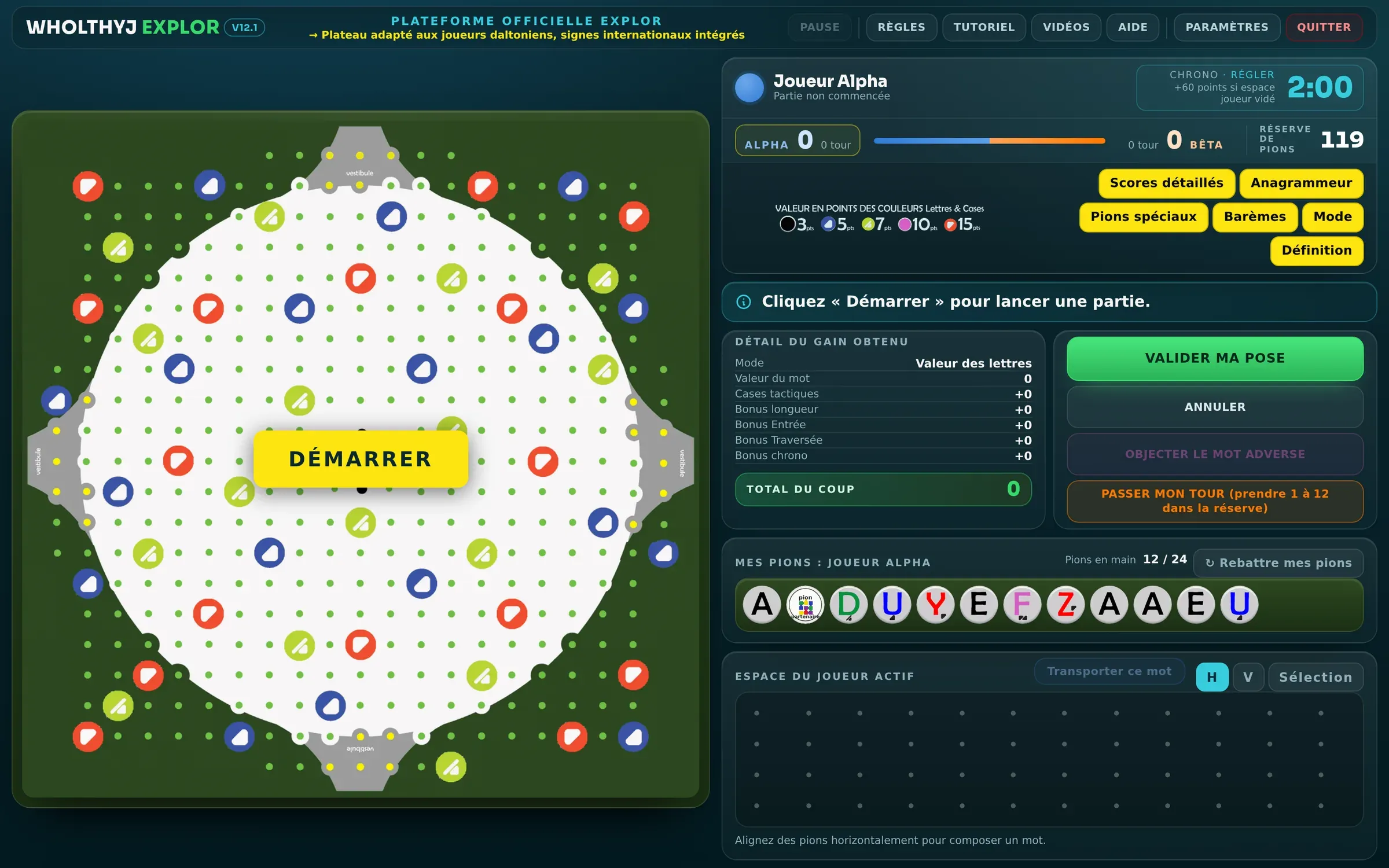Click the pink 10-point color legend dot

click(904, 225)
